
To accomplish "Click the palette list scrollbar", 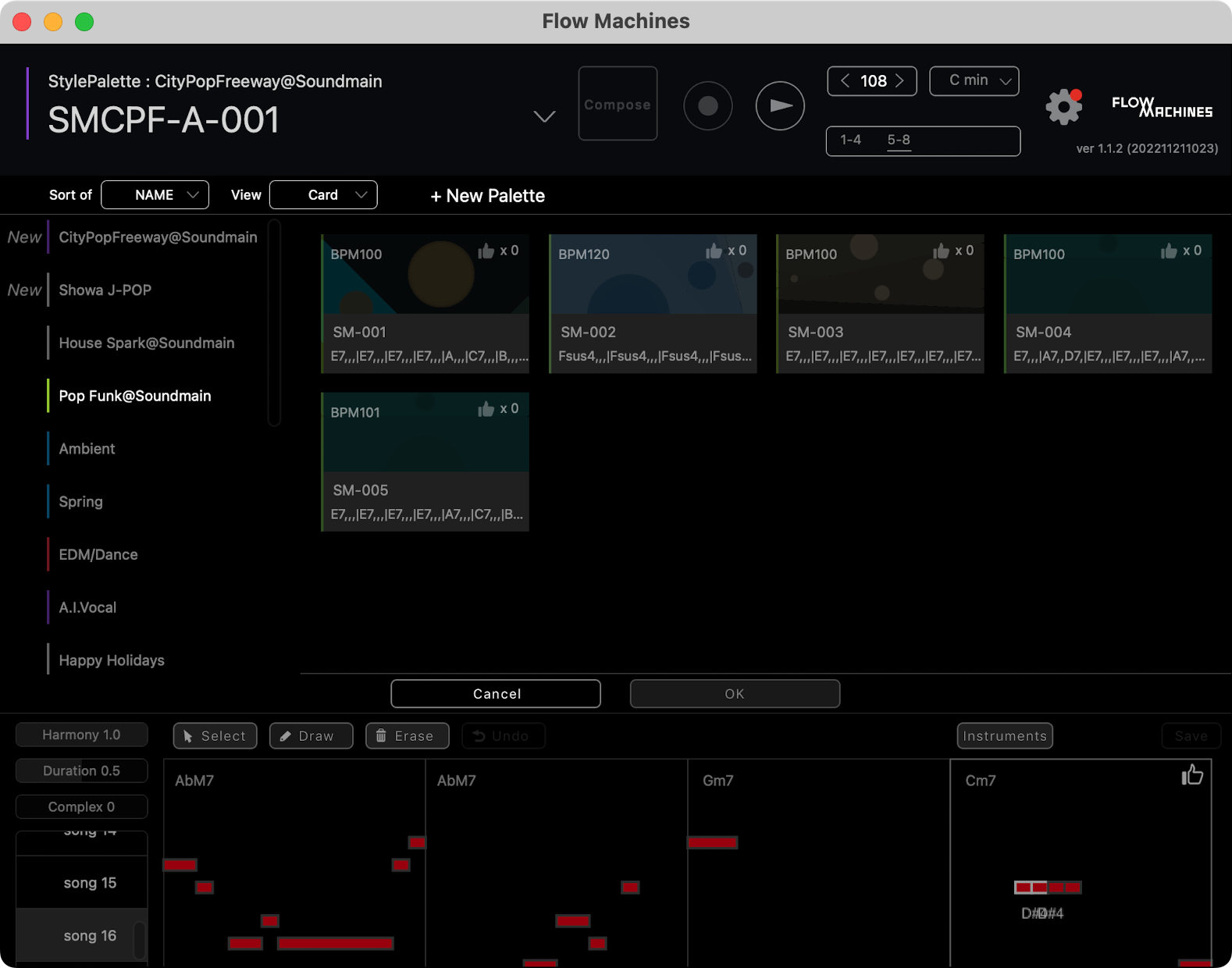I will point(274,323).
